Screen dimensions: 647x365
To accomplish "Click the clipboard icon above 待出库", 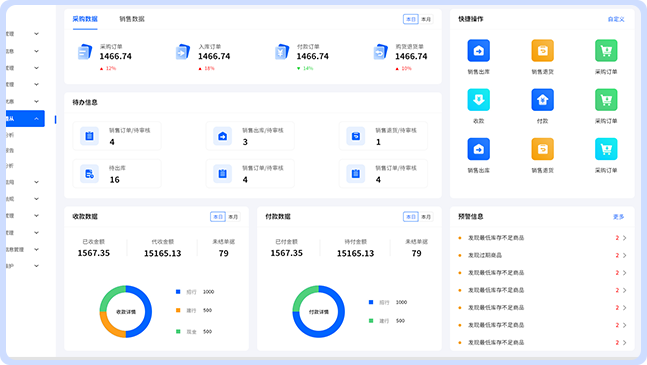I will click(89, 136).
